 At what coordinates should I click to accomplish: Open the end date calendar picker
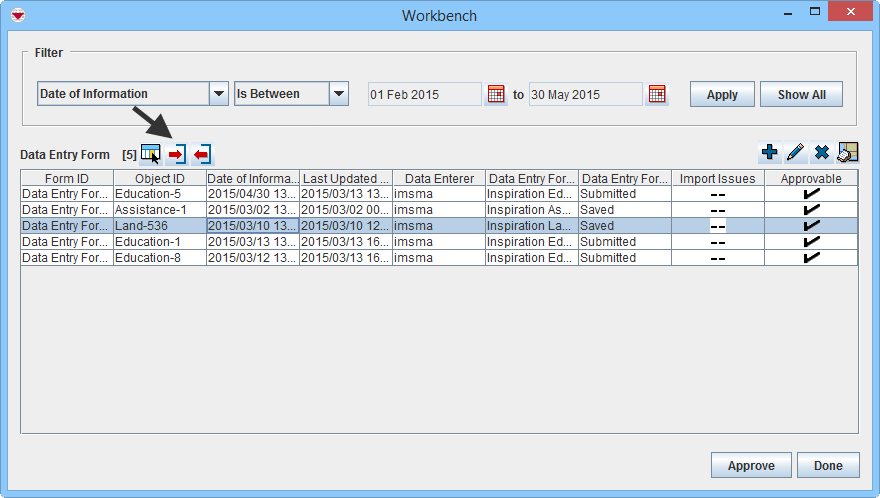click(656, 94)
